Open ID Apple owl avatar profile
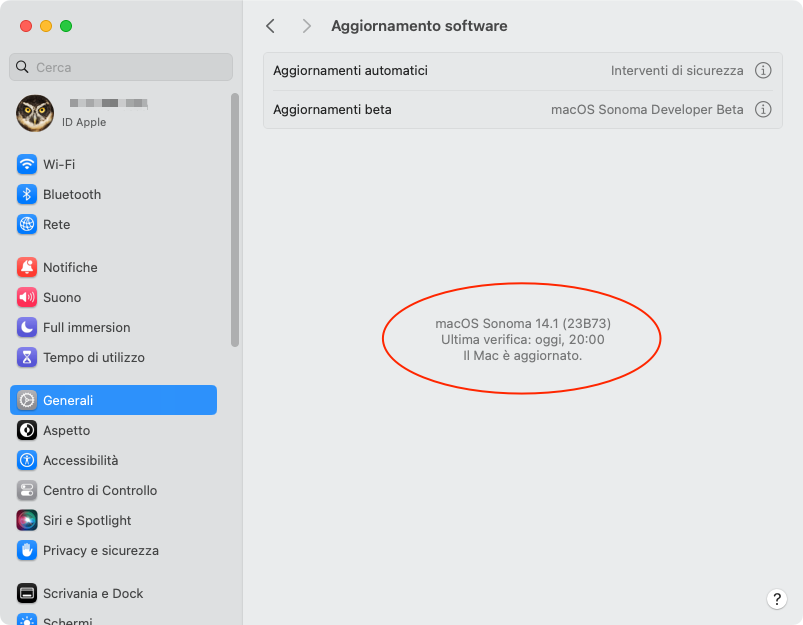 pyautogui.click(x=35, y=113)
